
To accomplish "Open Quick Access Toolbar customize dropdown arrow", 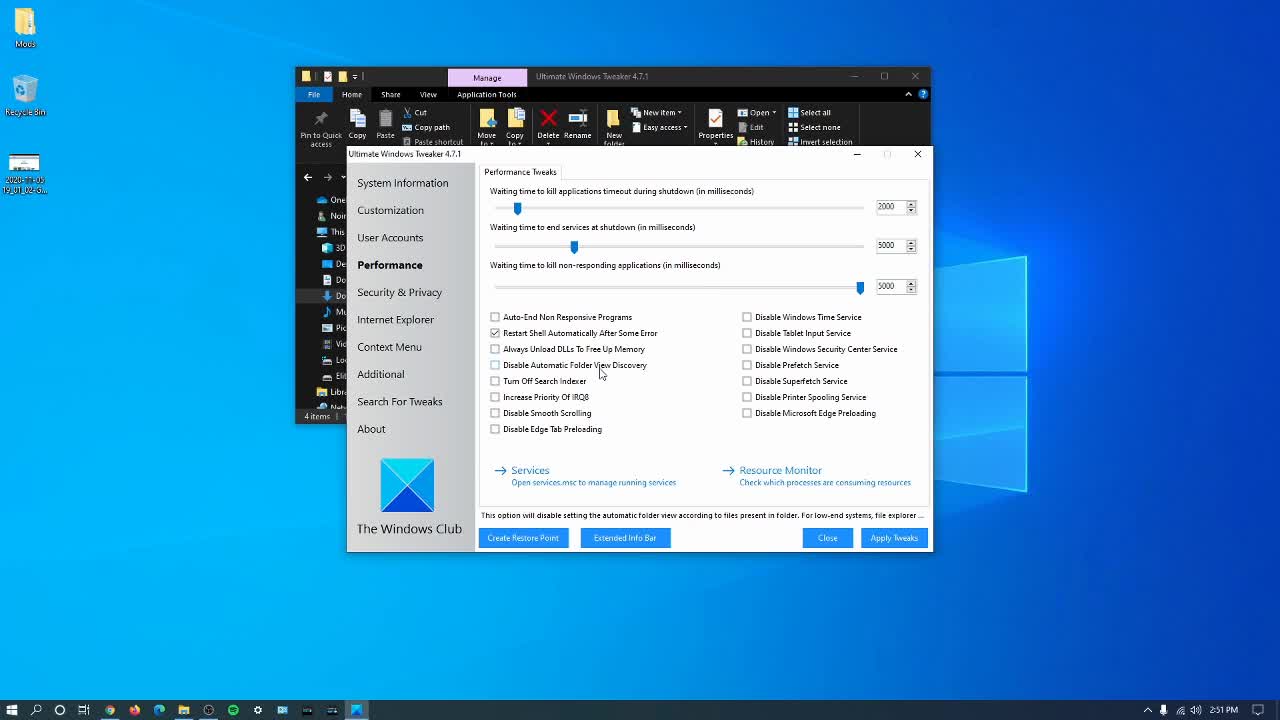I will point(354,76).
